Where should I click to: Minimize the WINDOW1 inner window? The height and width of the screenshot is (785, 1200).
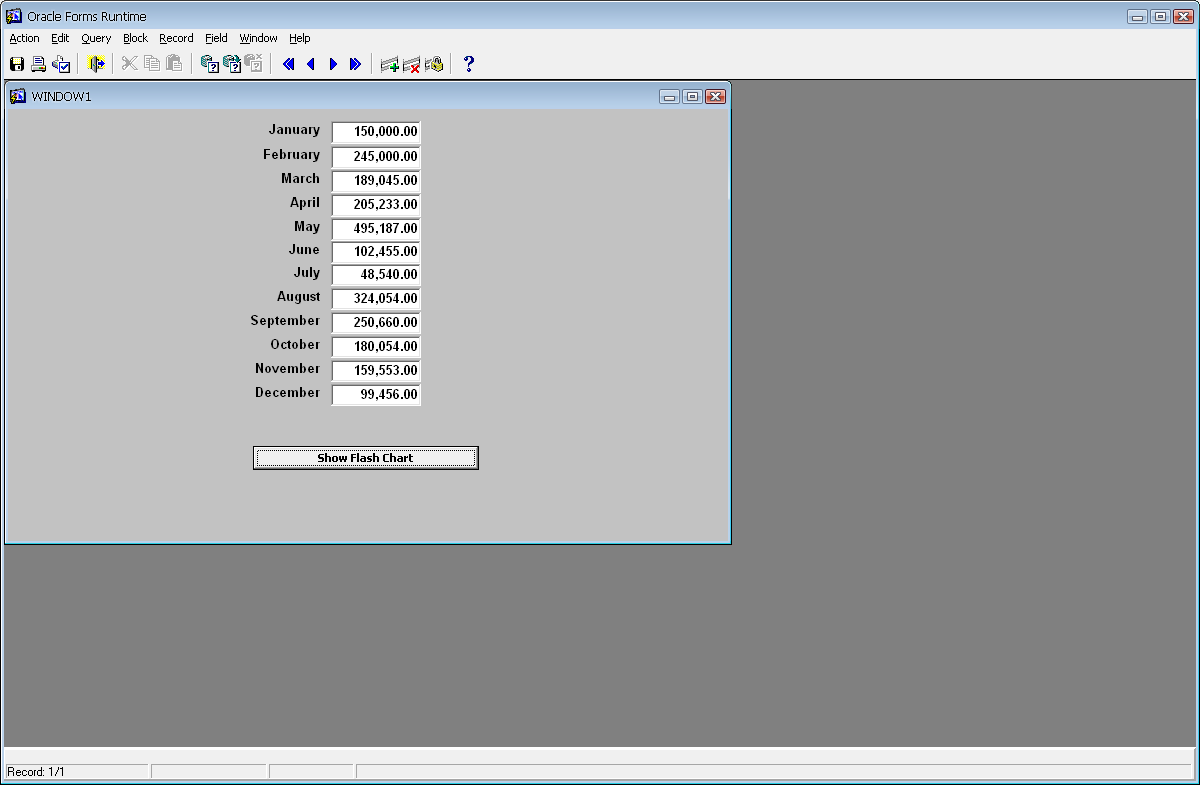pos(669,97)
